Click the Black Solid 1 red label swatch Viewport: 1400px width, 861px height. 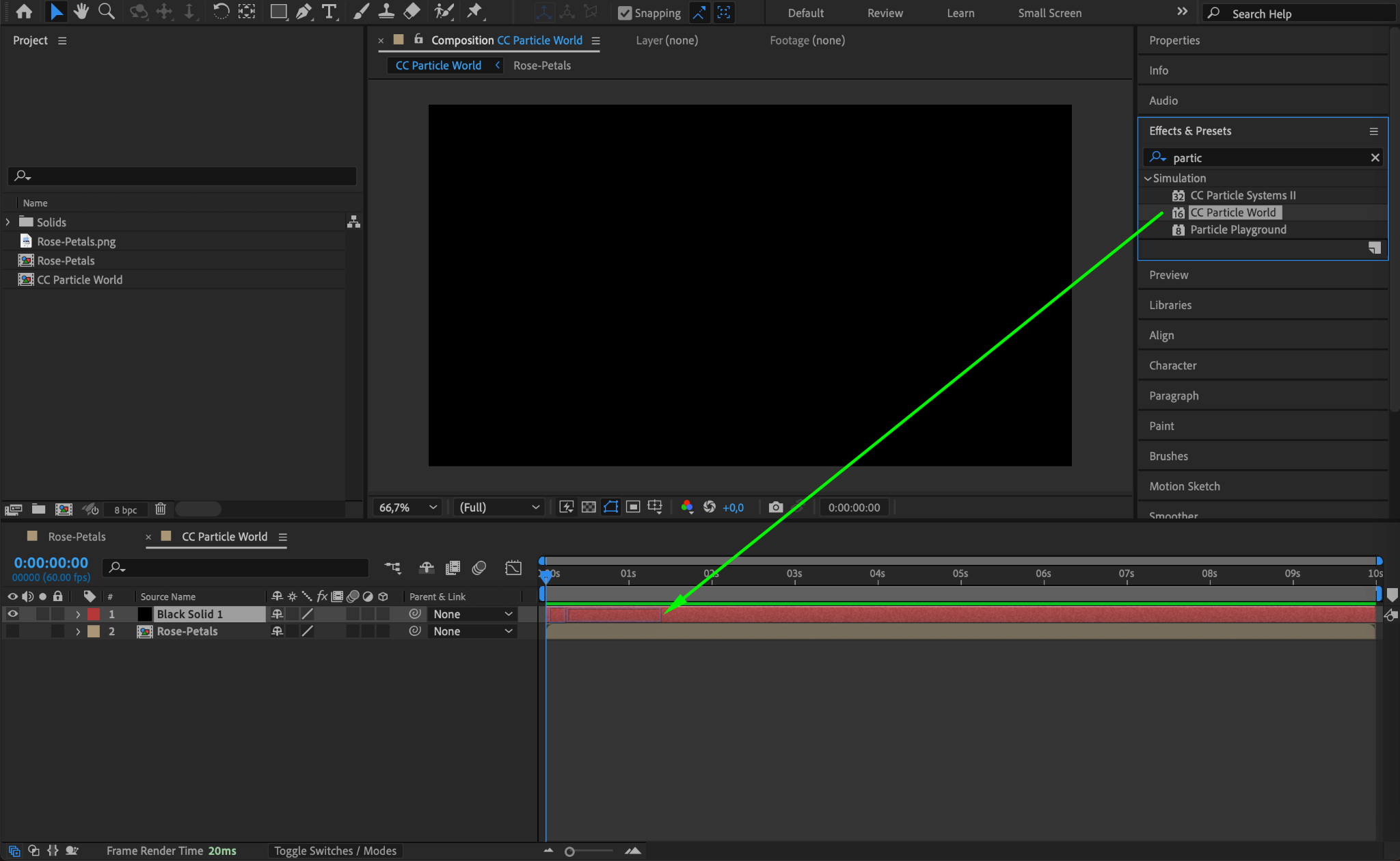[94, 614]
